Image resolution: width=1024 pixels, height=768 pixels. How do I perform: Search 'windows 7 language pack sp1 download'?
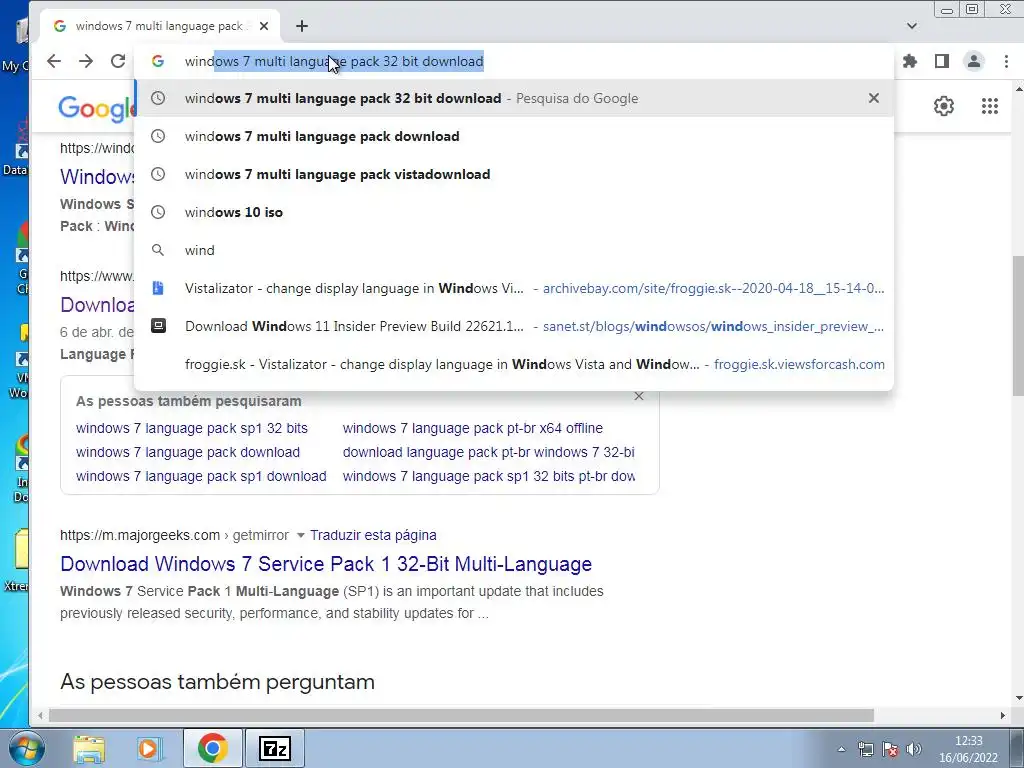click(x=201, y=477)
